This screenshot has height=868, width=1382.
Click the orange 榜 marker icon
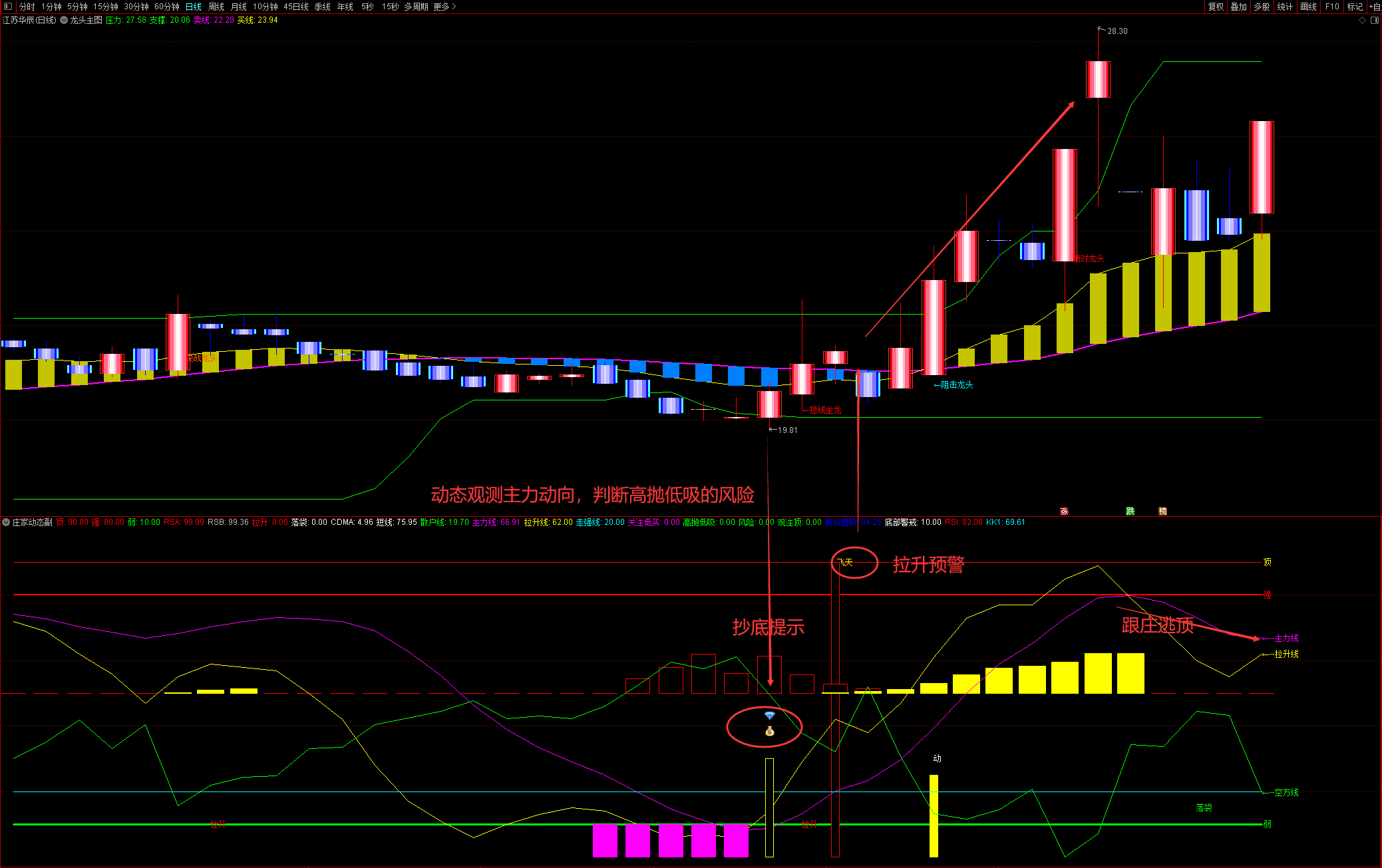[1162, 511]
